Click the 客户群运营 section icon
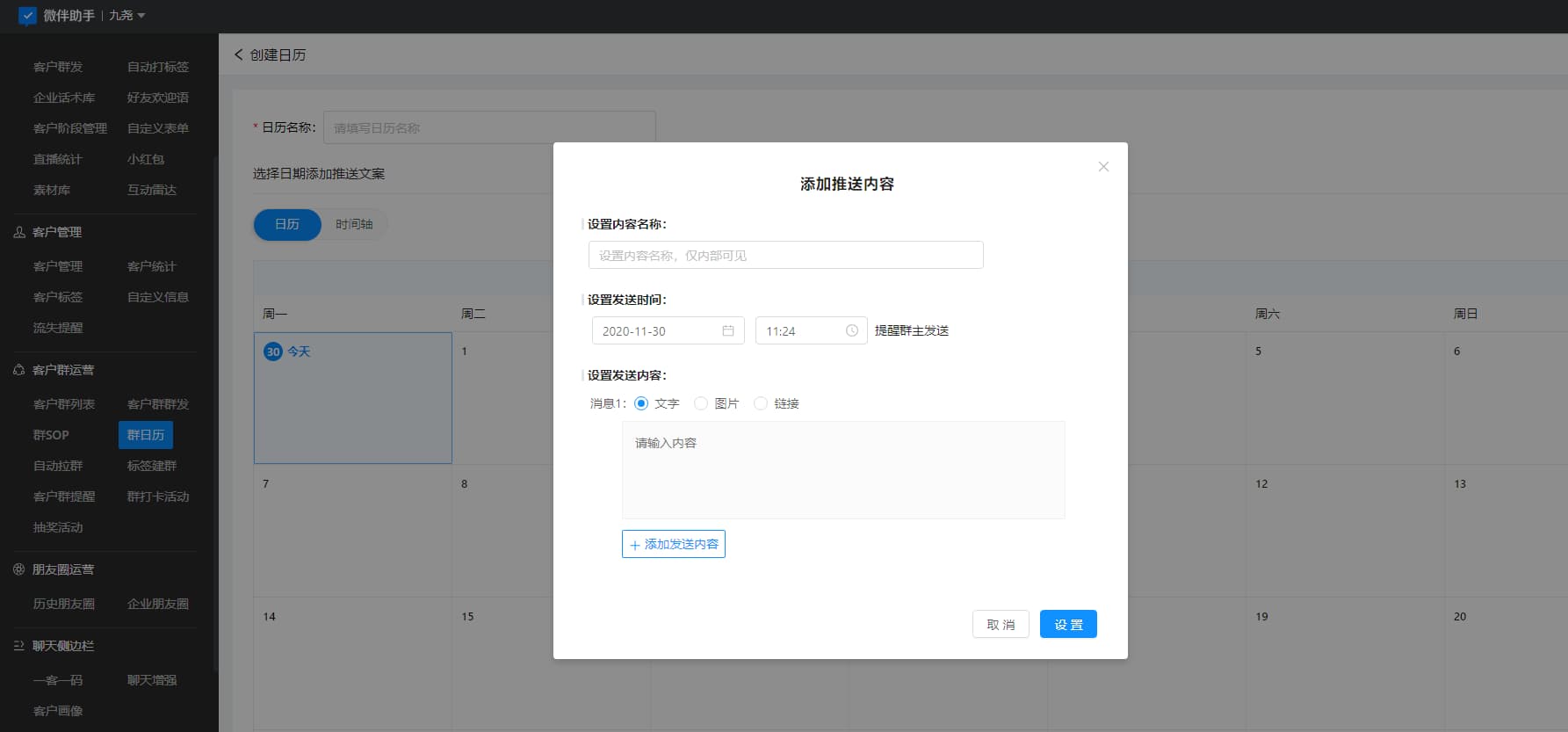 click(x=19, y=370)
